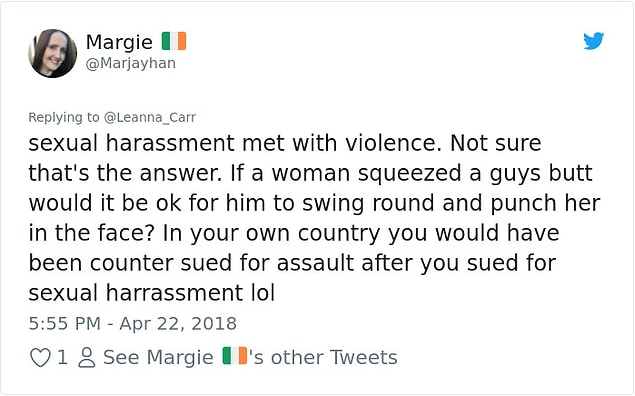Image resolution: width=635 pixels, height=396 pixels.
Task: Like the tweet with the heart icon
Action: (x=40, y=358)
